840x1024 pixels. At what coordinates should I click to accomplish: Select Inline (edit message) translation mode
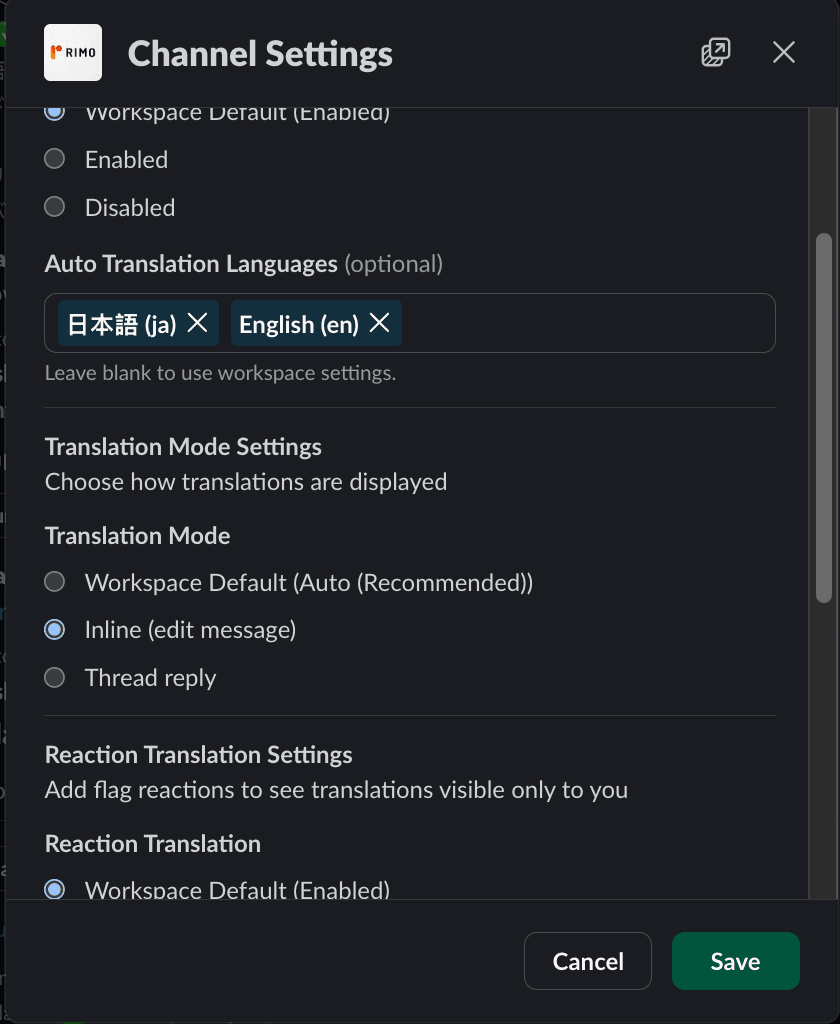[54, 629]
